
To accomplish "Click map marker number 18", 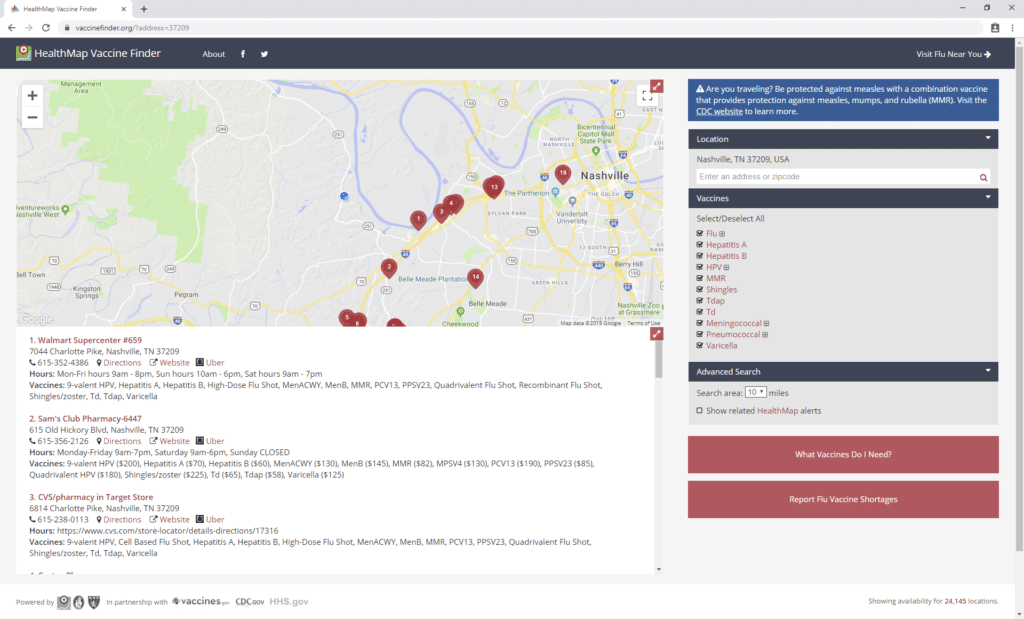I will tap(562, 174).
